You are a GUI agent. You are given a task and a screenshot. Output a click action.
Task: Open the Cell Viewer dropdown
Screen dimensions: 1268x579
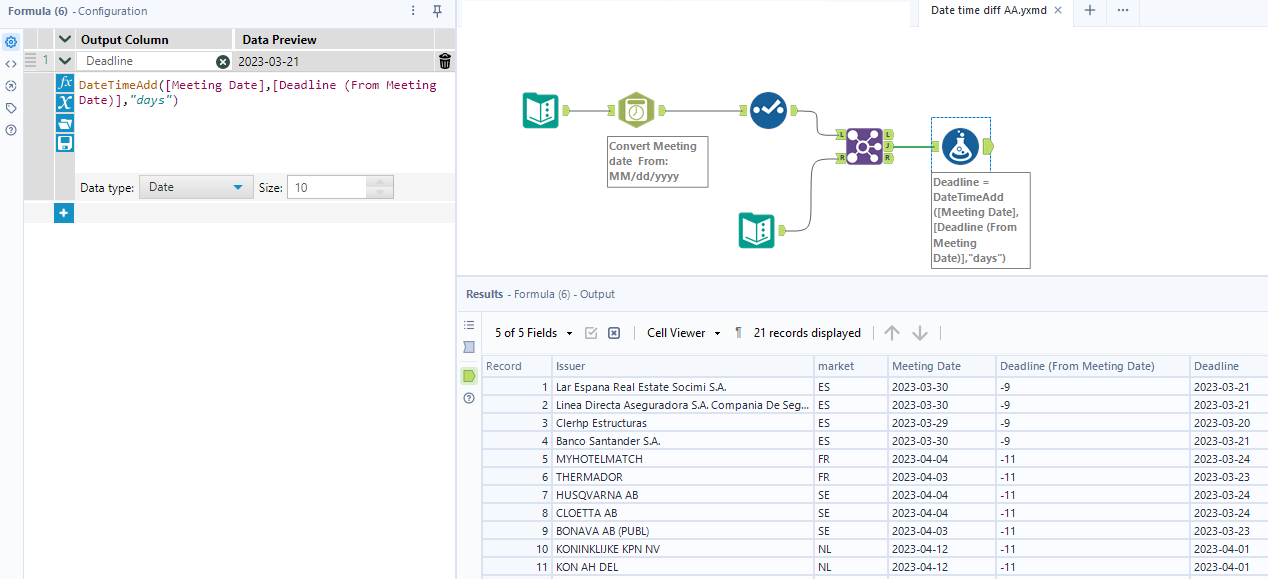click(x=683, y=333)
